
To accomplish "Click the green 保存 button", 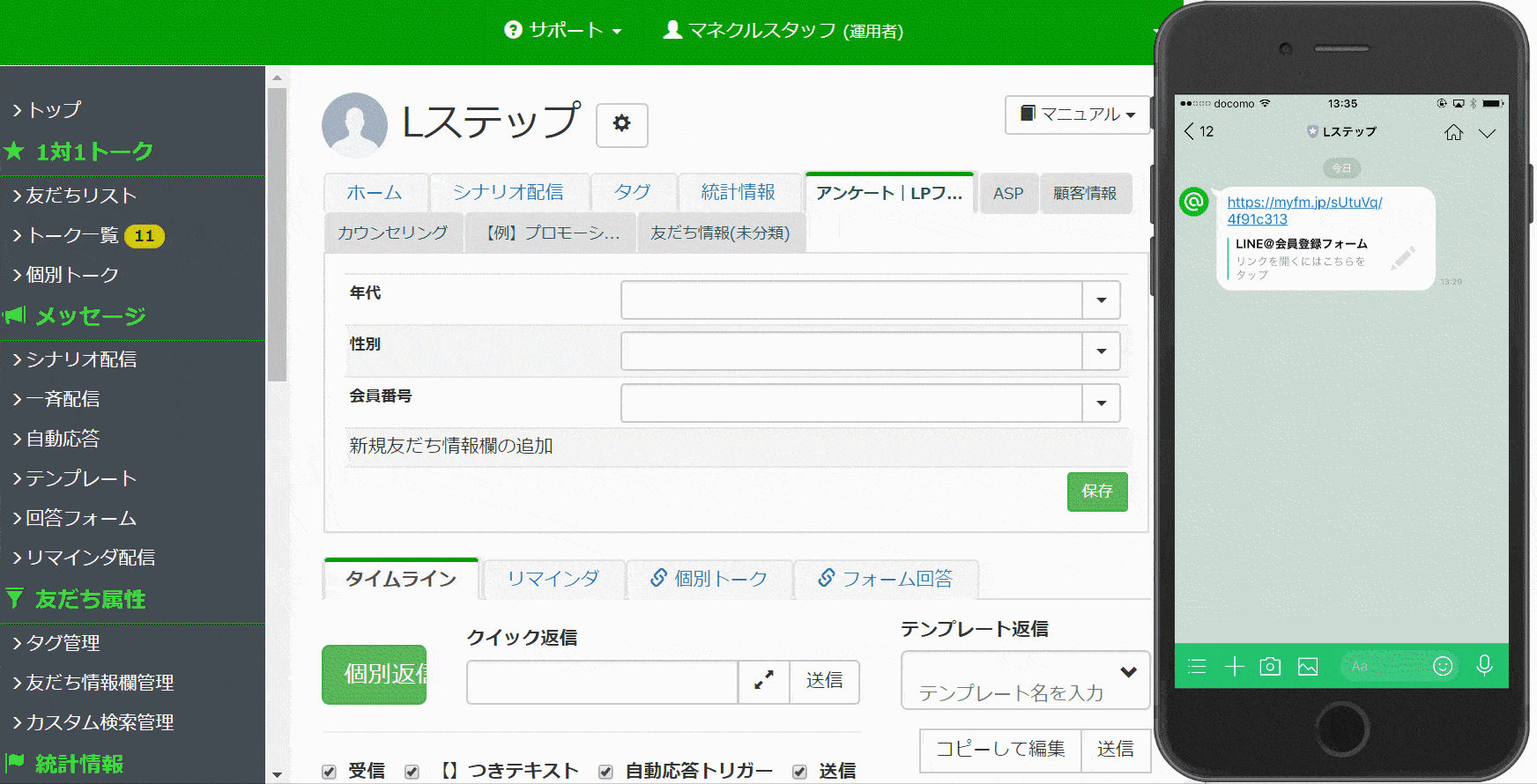I will pos(1097,492).
